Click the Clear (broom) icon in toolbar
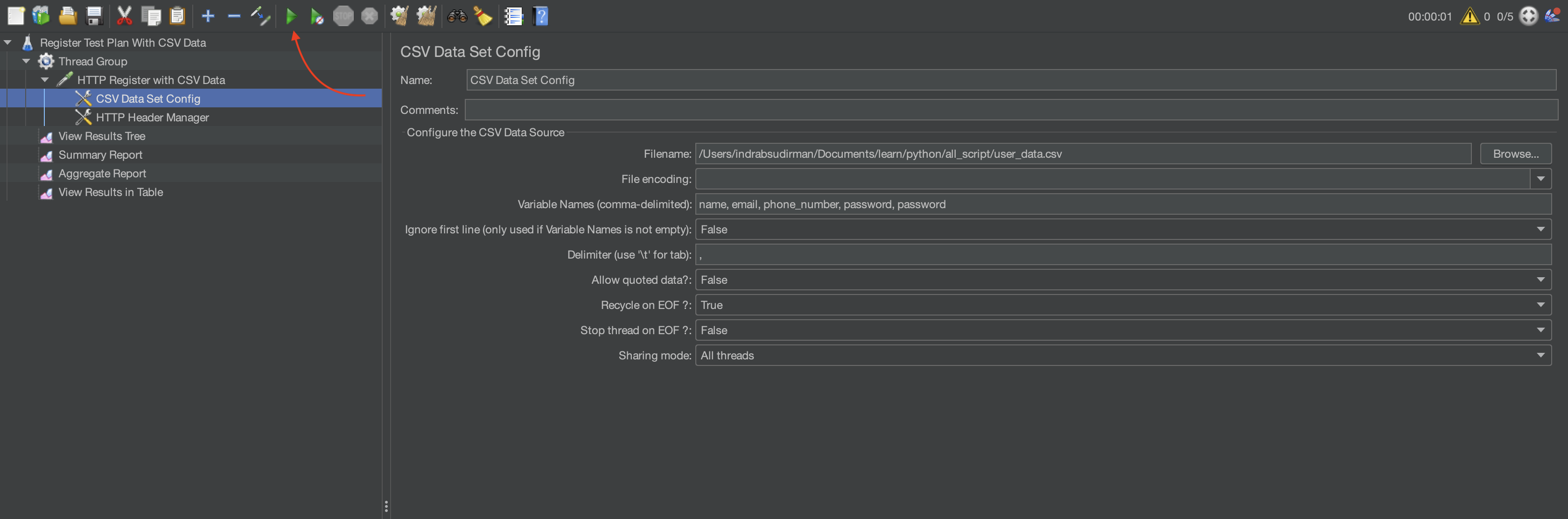Screen dimensions: 1568x519 483,16
